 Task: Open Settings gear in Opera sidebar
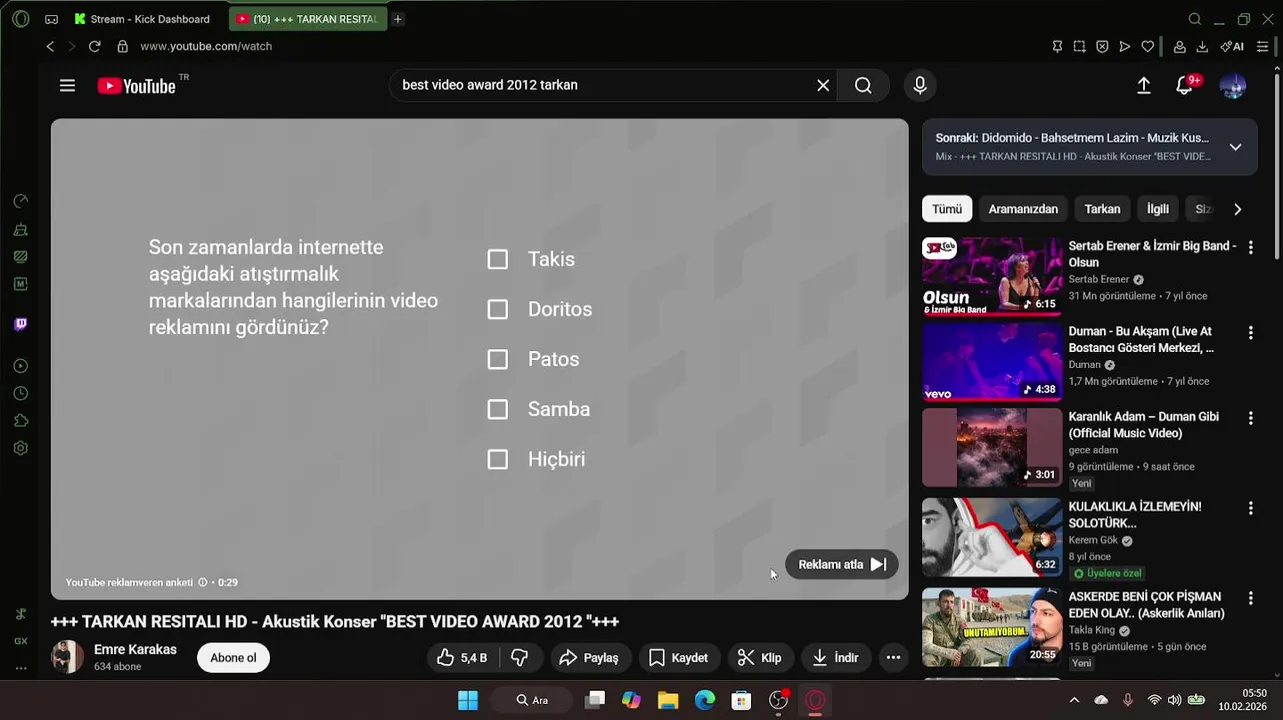point(20,448)
